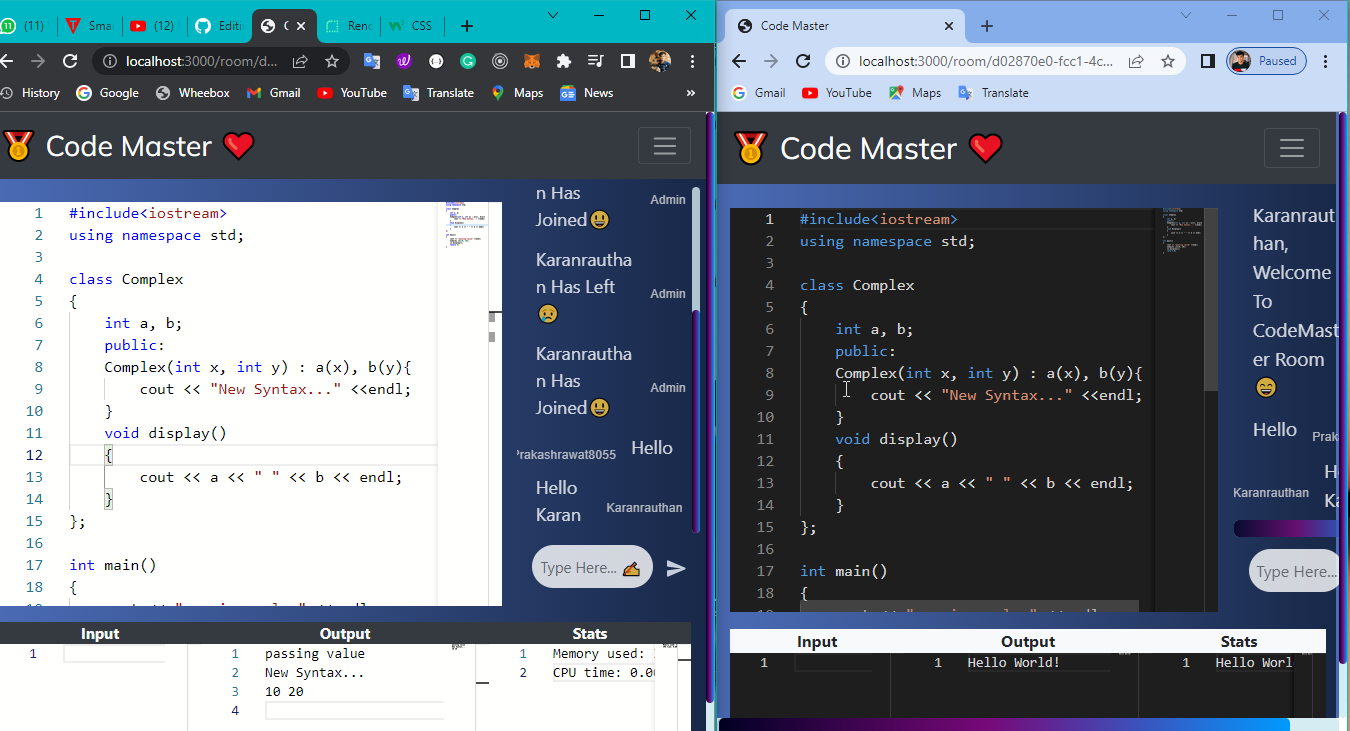1350x731 pixels.
Task: Toggle navbar menu in right Code Master window
Action: 1292,148
